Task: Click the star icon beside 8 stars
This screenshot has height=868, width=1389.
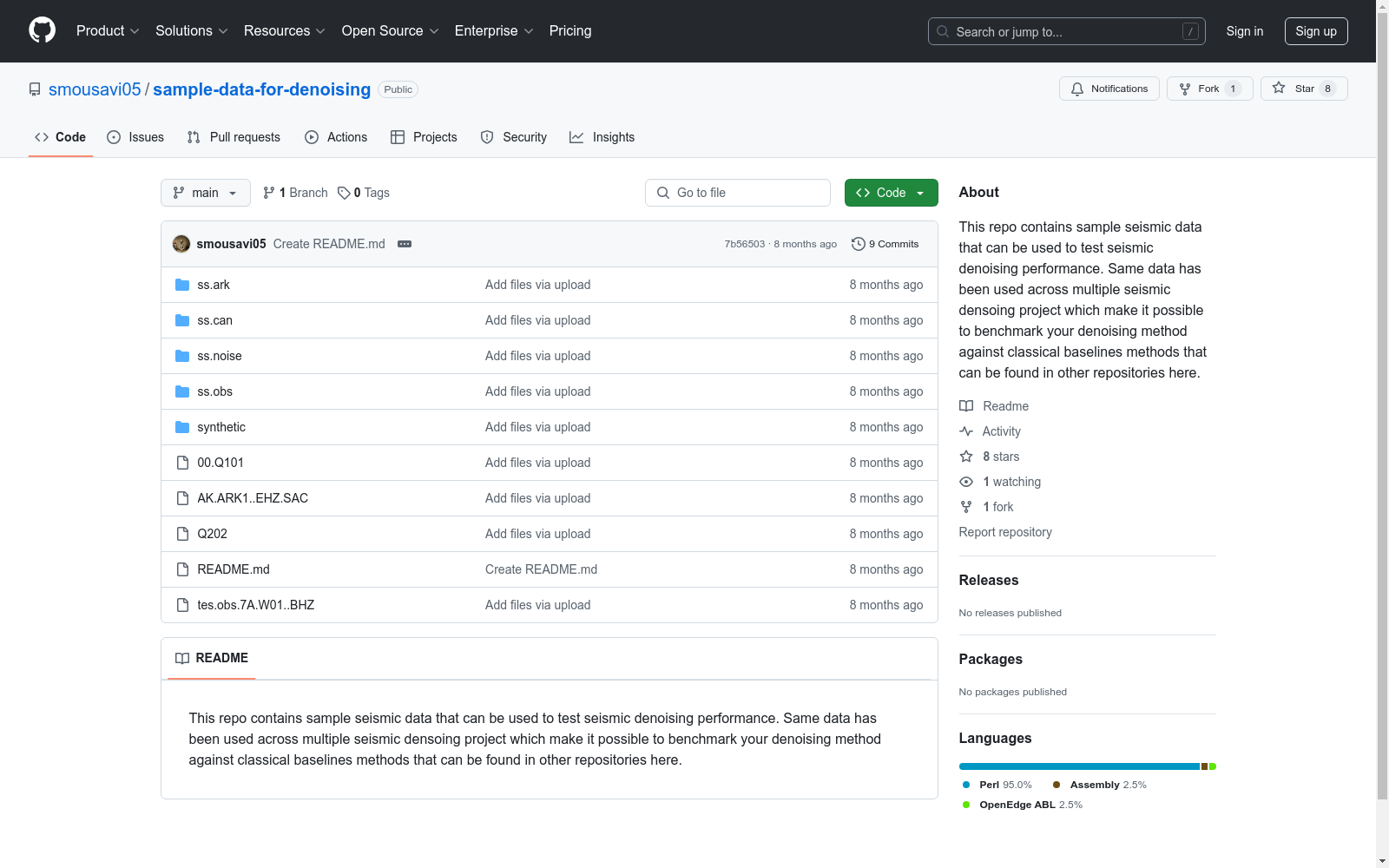Action: pyautogui.click(x=966, y=457)
